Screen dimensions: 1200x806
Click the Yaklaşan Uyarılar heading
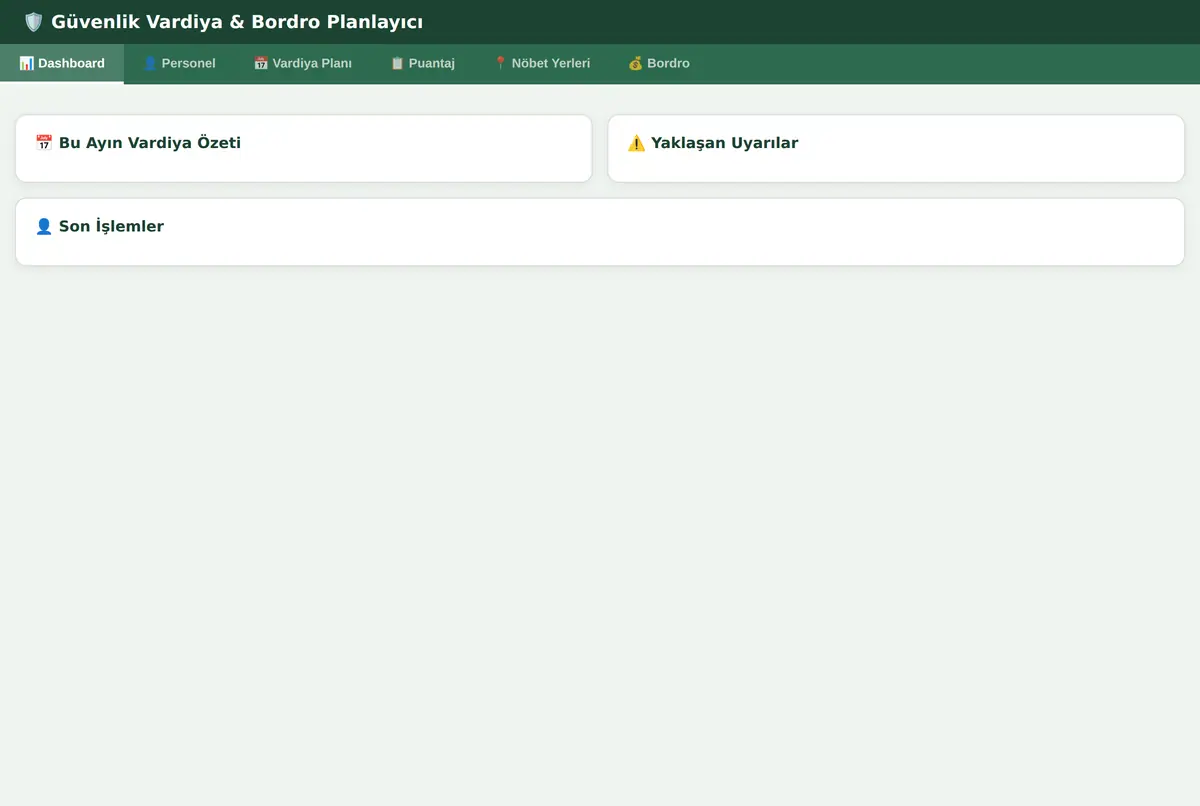coord(713,143)
